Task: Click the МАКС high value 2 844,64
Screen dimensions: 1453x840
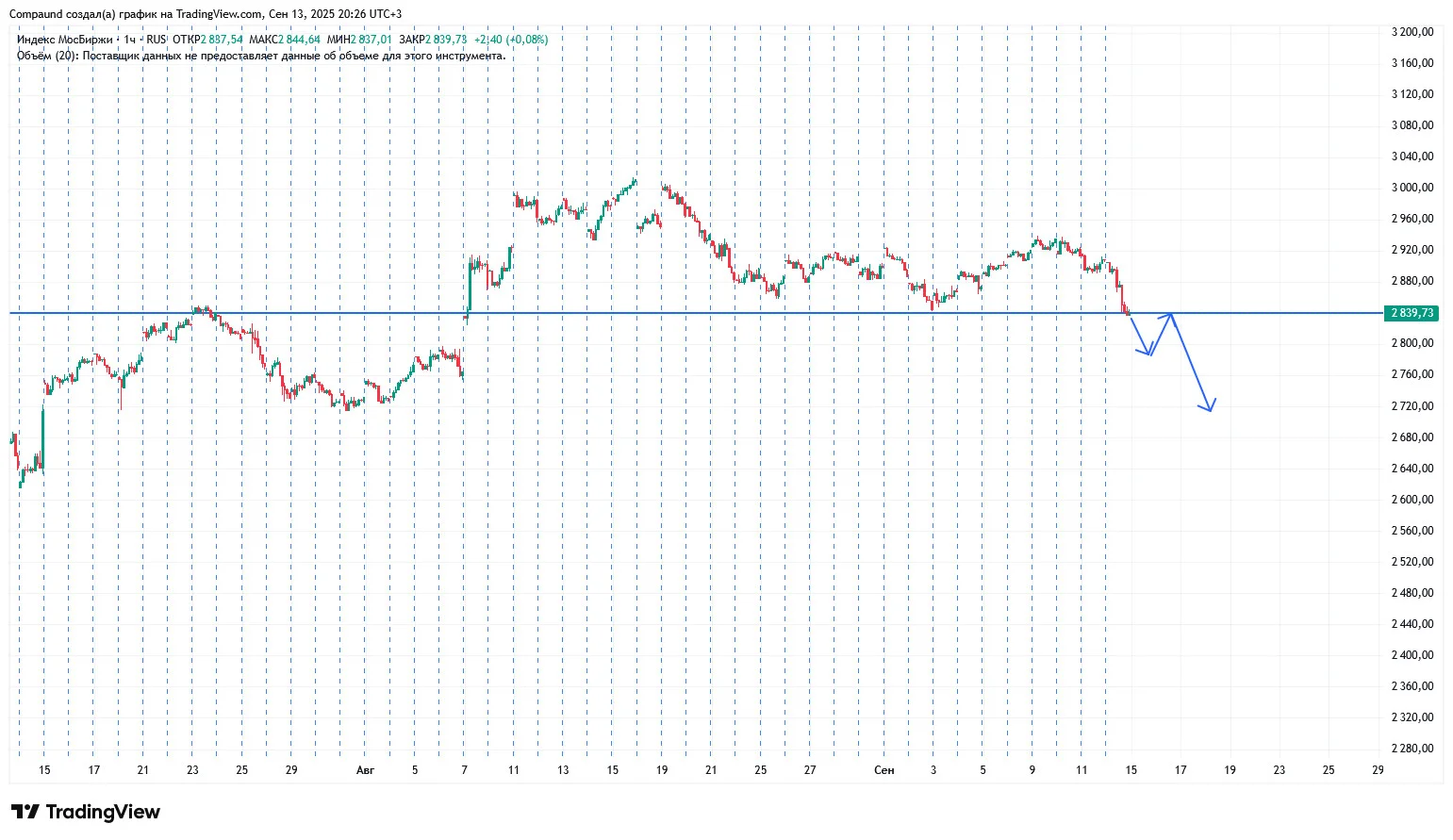Action: (299, 40)
